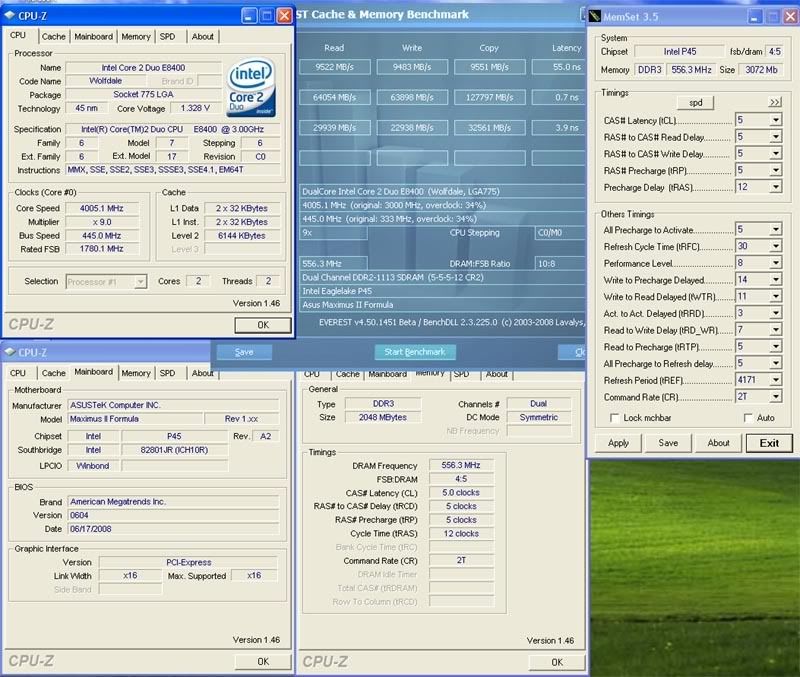This screenshot has width=800, height=677.
Task: Click the 55.0 ns latency result
Action: tap(559, 67)
